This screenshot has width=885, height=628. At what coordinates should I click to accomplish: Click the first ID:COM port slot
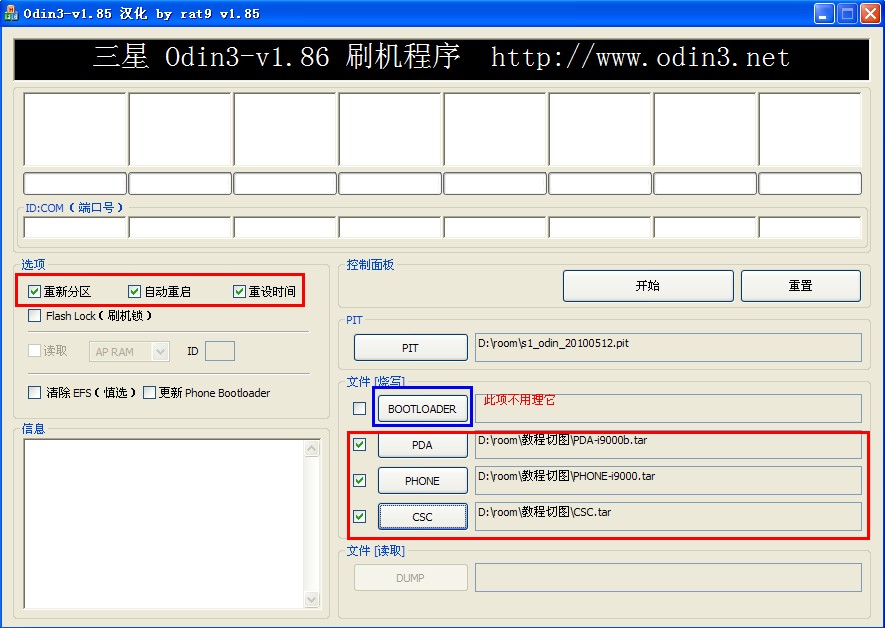coord(75,227)
